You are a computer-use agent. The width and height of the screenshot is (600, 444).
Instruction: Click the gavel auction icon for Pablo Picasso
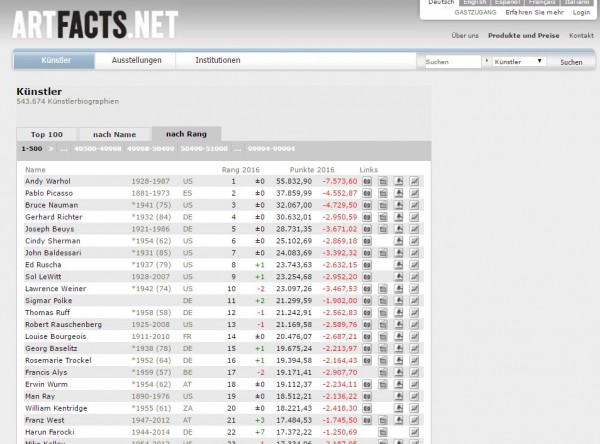coord(398,193)
